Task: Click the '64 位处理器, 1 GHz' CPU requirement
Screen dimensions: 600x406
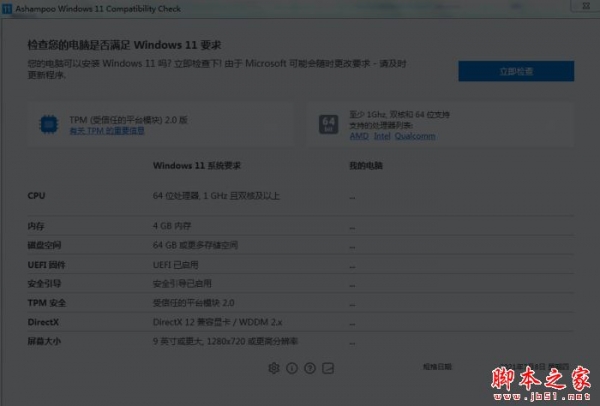Action: click(x=216, y=196)
